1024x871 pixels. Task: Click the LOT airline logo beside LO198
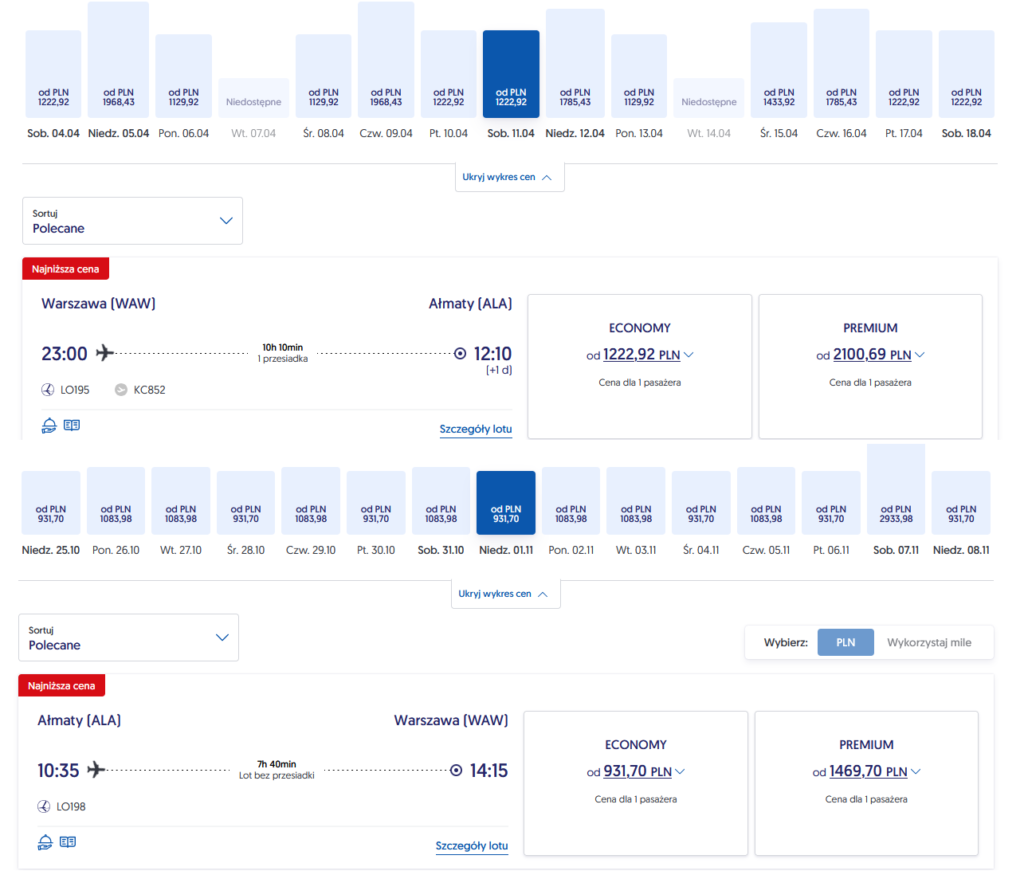coord(44,806)
